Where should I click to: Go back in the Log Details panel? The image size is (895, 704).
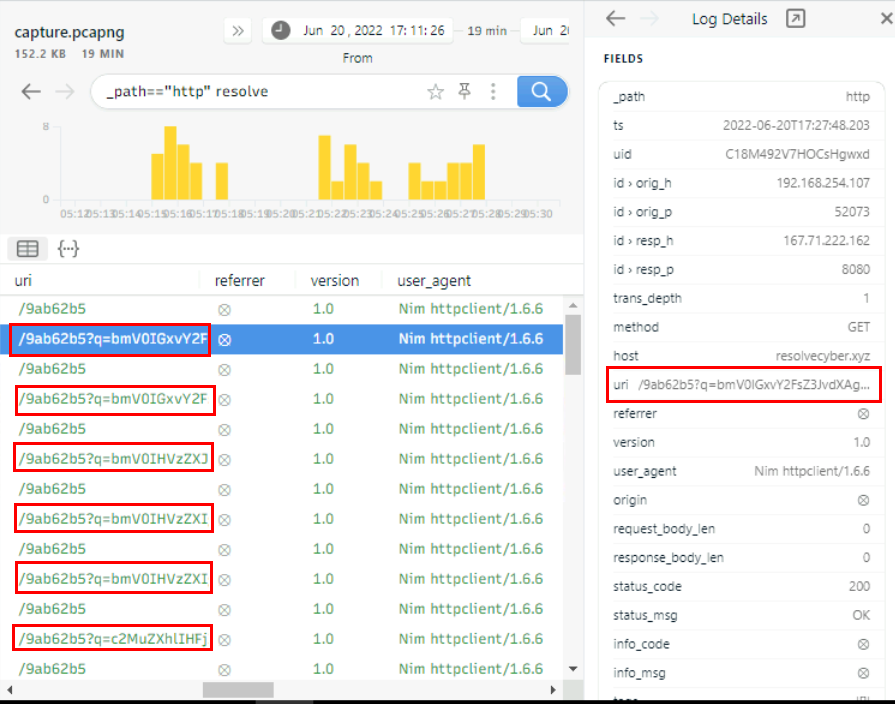click(616, 19)
